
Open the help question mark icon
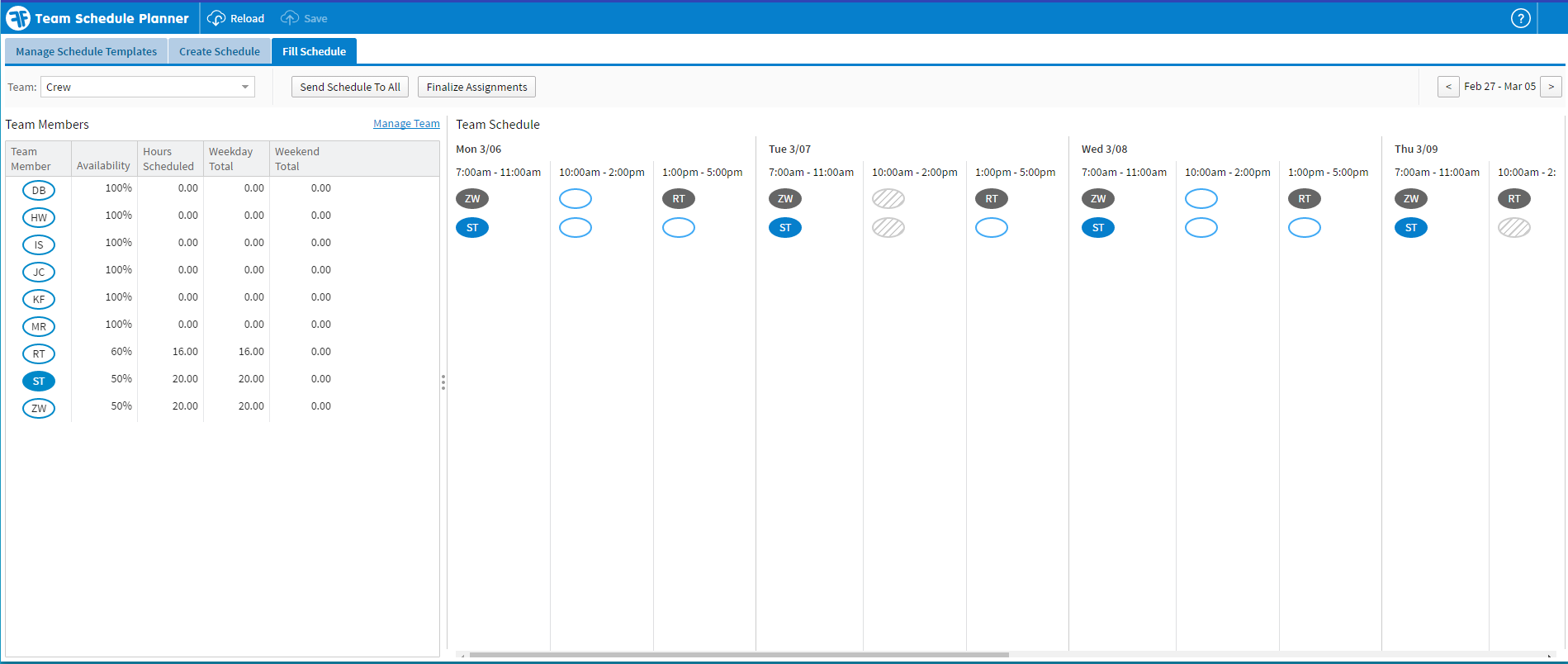click(x=1520, y=18)
